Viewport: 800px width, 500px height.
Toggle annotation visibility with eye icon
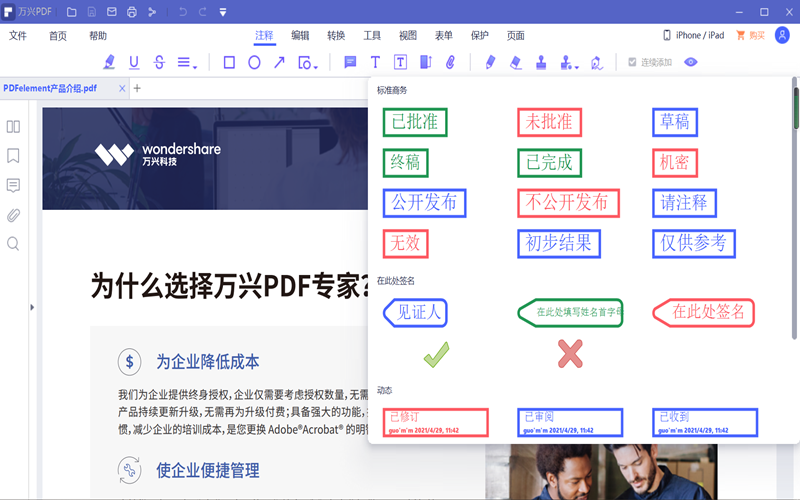[x=690, y=62]
